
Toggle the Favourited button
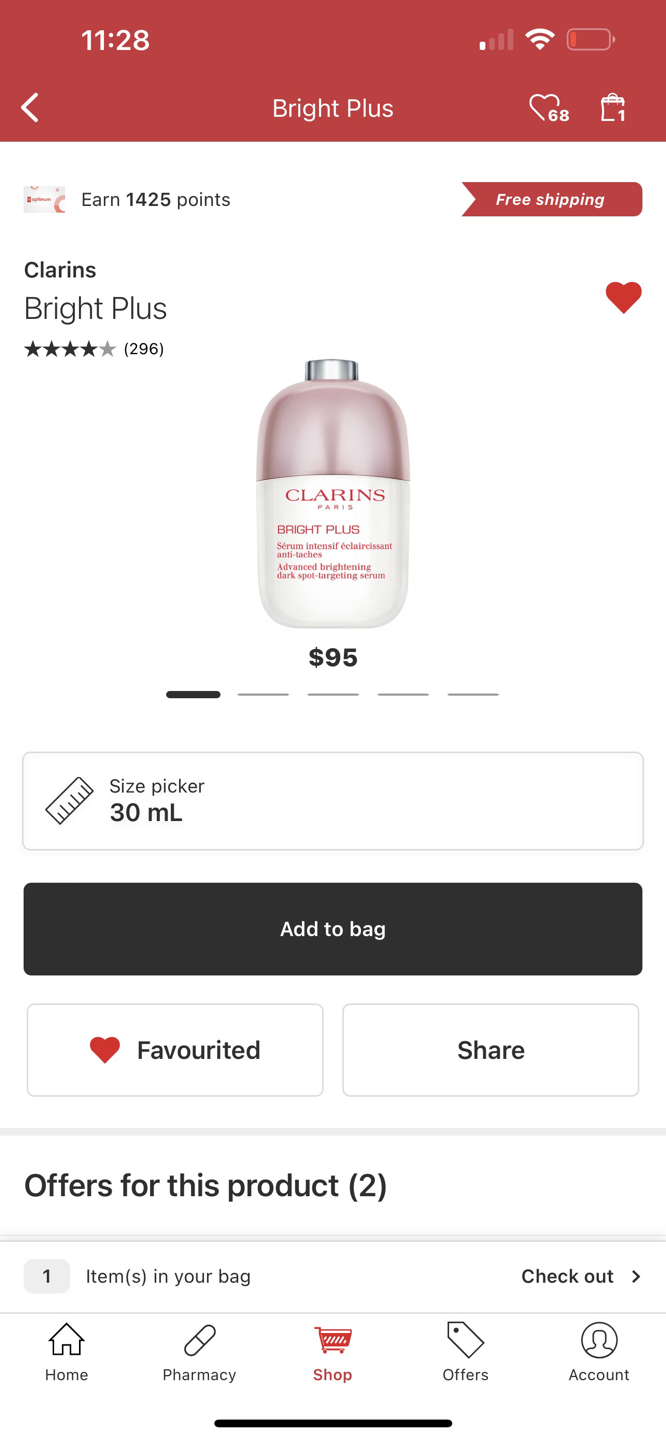(x=174, y=1049)
